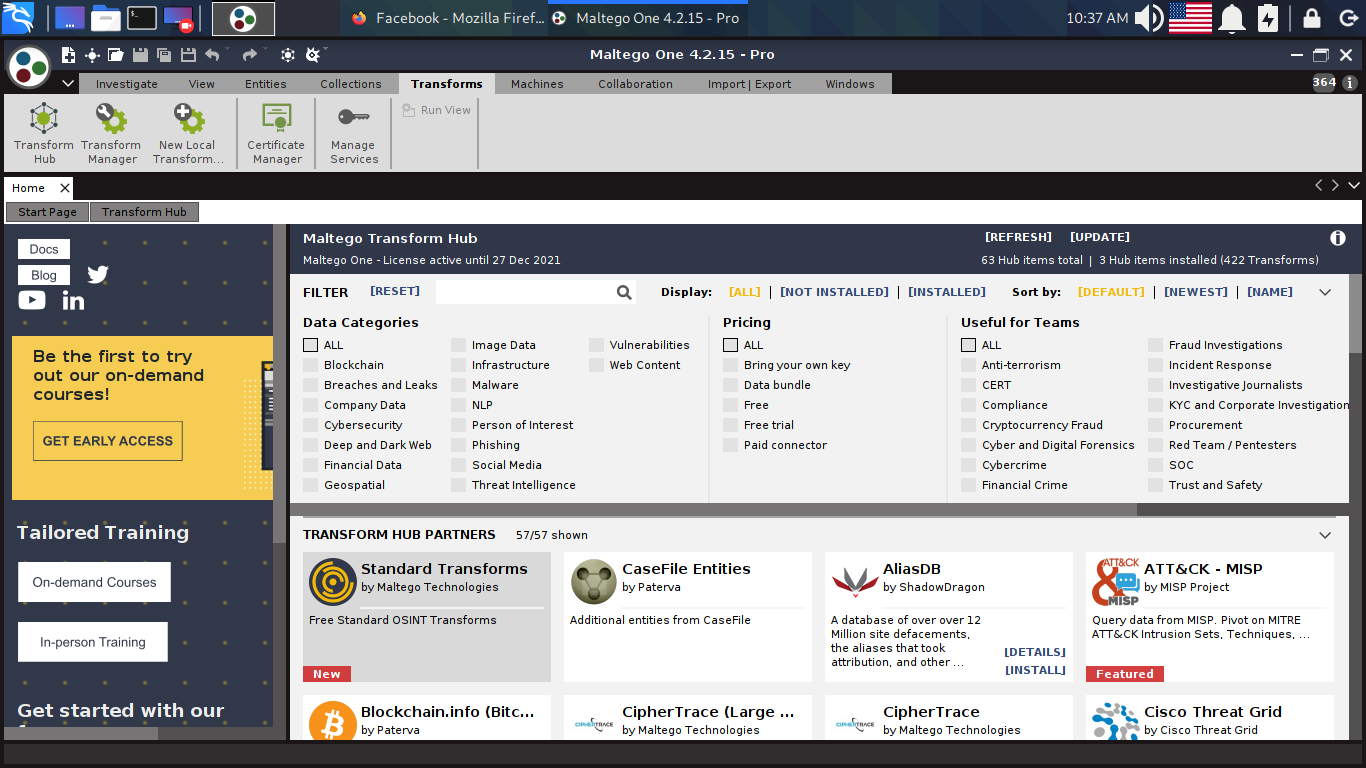Open Manage Services key icon
This screenshot has width=1366, height=768.
(x=354, y=132)
